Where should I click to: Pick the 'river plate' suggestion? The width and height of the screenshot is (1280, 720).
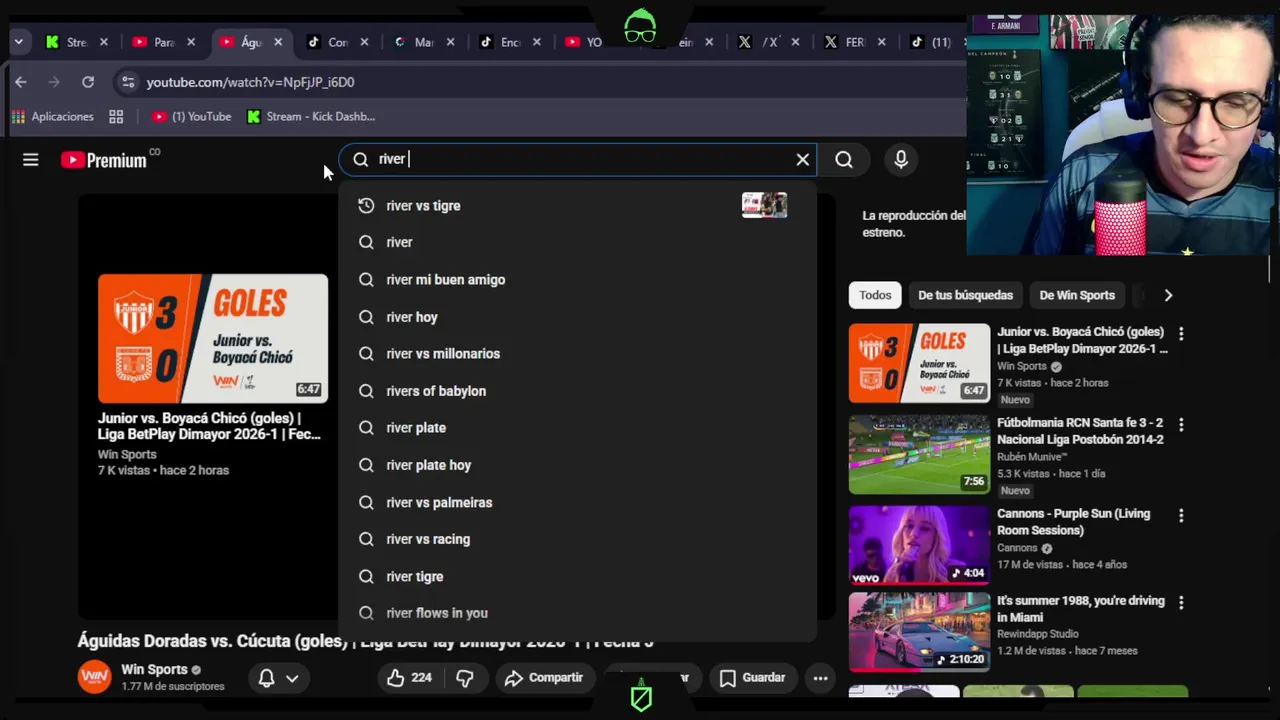pyautogui.click(x=577, y=427)
